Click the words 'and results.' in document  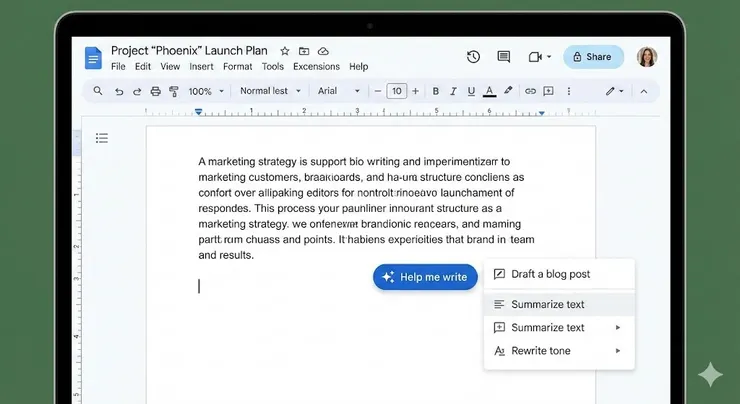click(226, 255)
